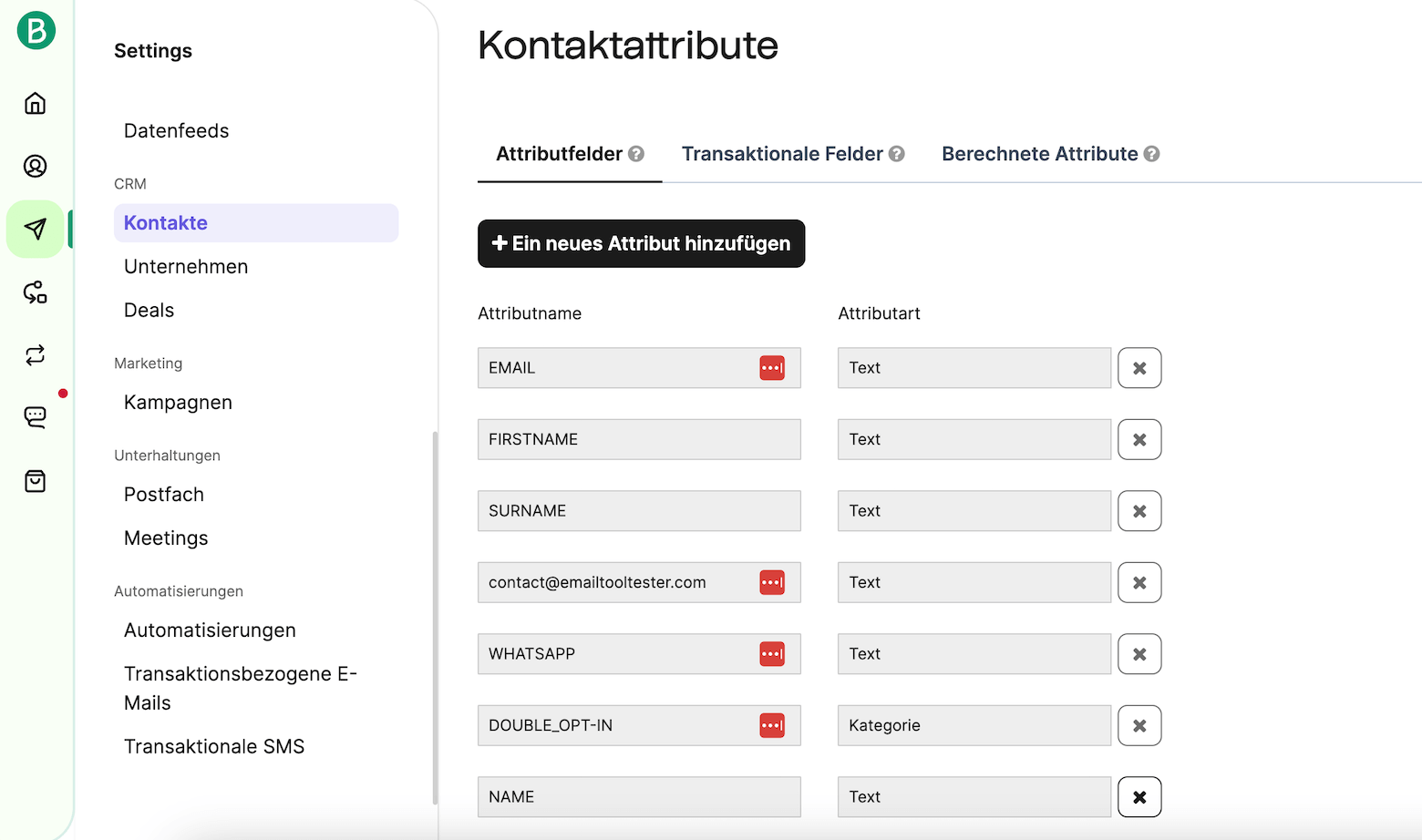Open Kampagnen in settings menu
Screen dimensions: 1422x840
pyautogui.click(x=178, y=403)
